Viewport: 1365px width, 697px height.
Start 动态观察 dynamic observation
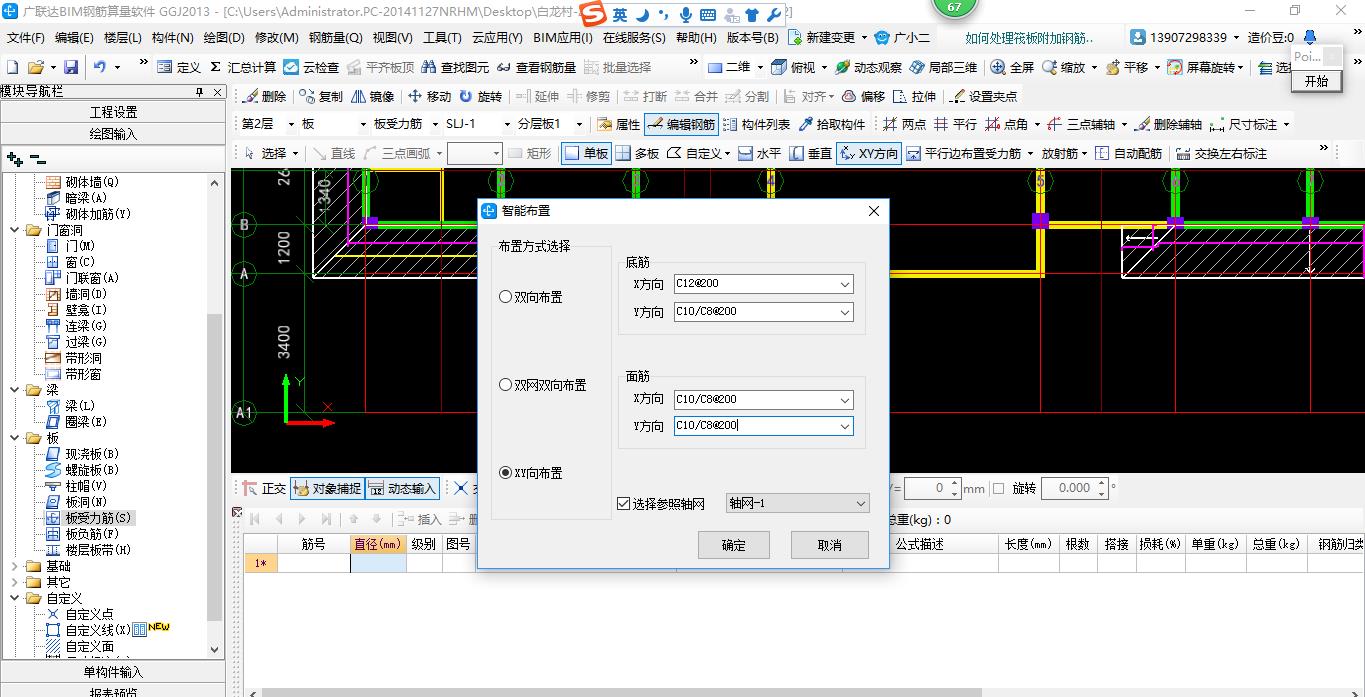pos(868,67)
